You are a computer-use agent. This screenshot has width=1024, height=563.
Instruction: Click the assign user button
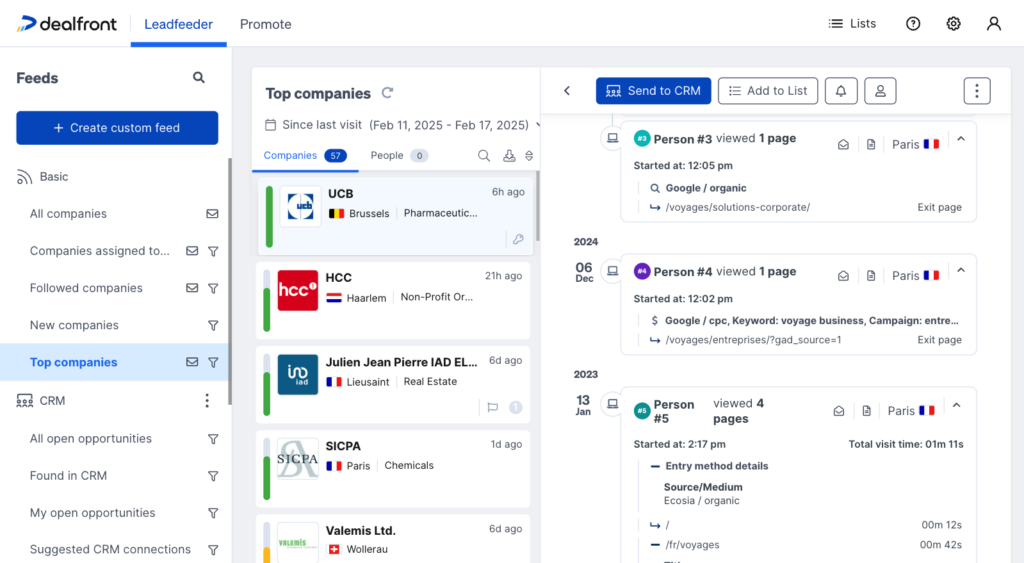coord(880,91)
